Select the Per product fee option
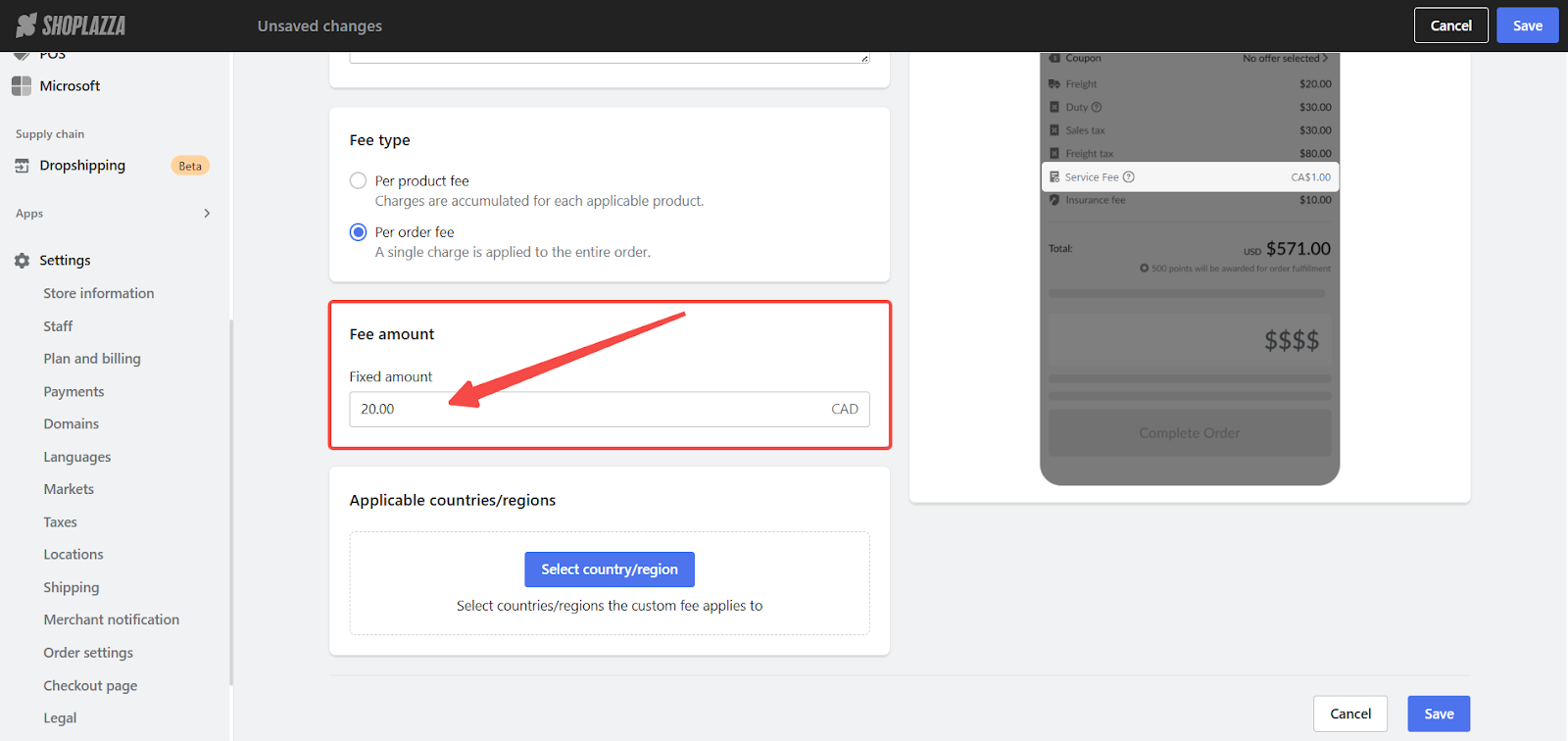1568x741 pixels. [x=359, y=181]
